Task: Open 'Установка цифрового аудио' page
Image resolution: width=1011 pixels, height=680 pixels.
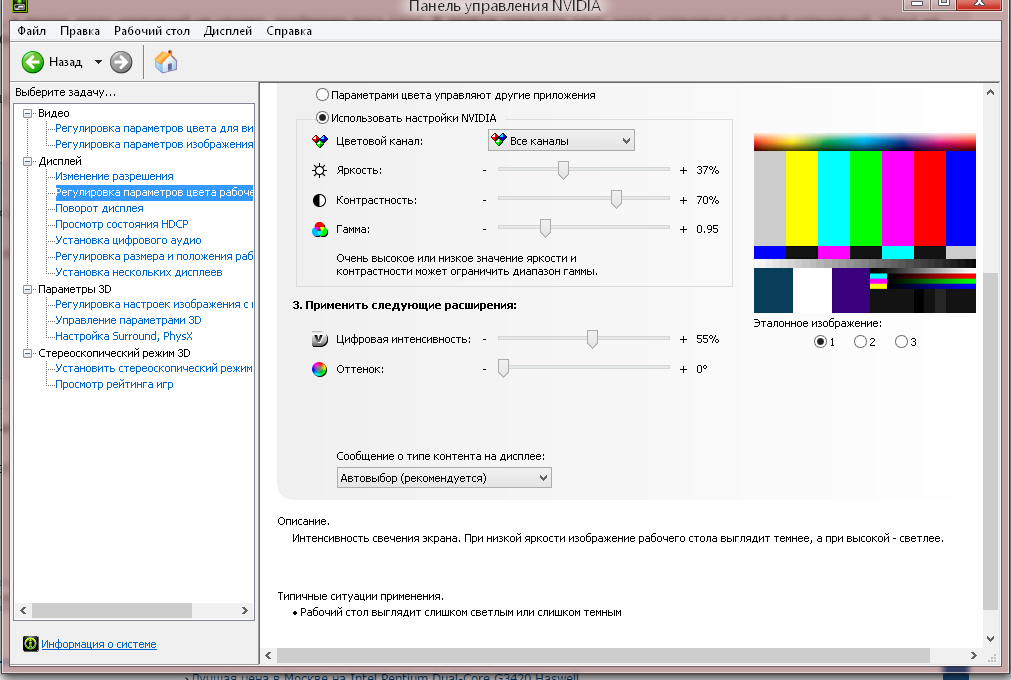Action: (x=128, y=240)
